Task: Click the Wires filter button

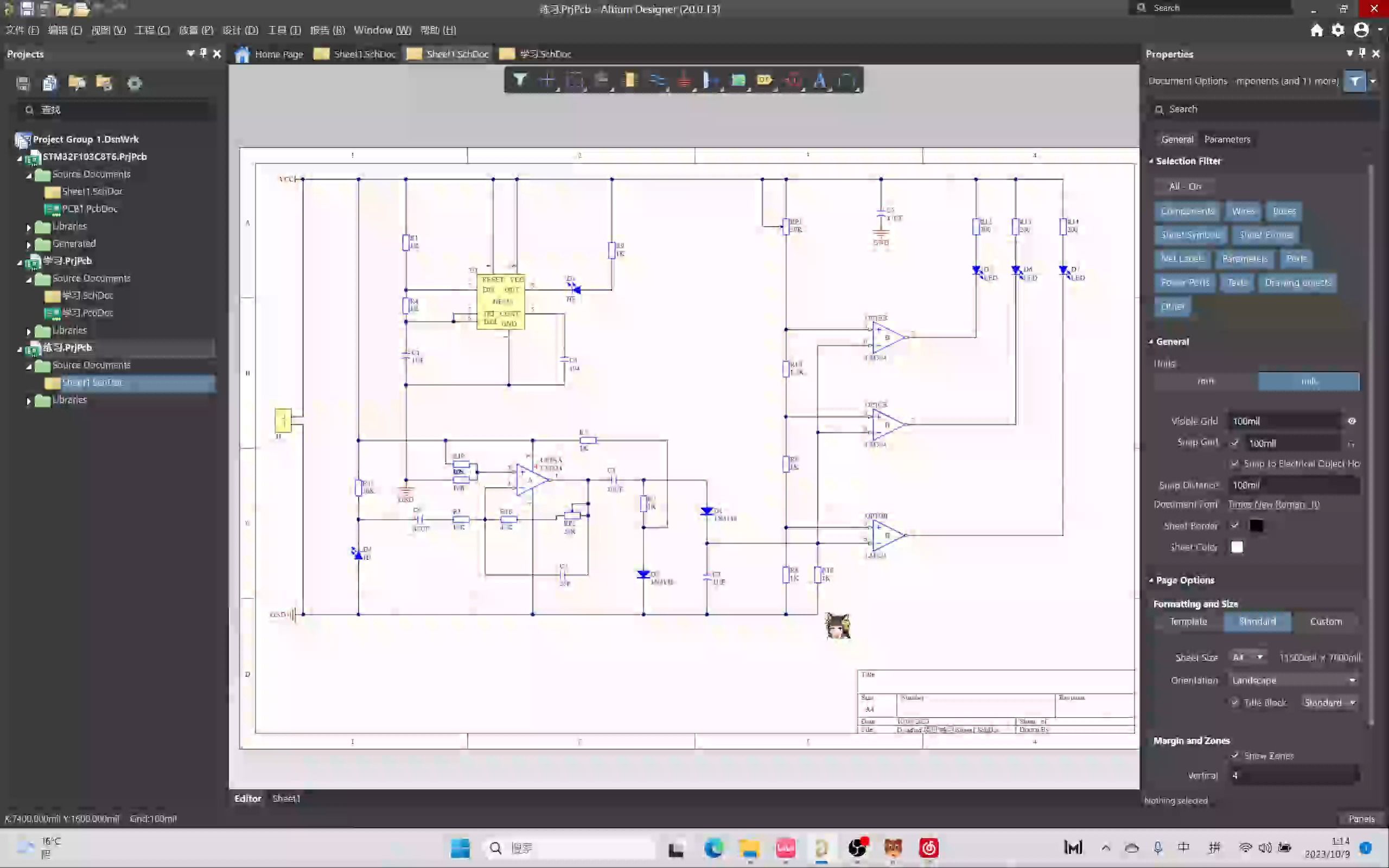Action: (x=1243, y=211)
